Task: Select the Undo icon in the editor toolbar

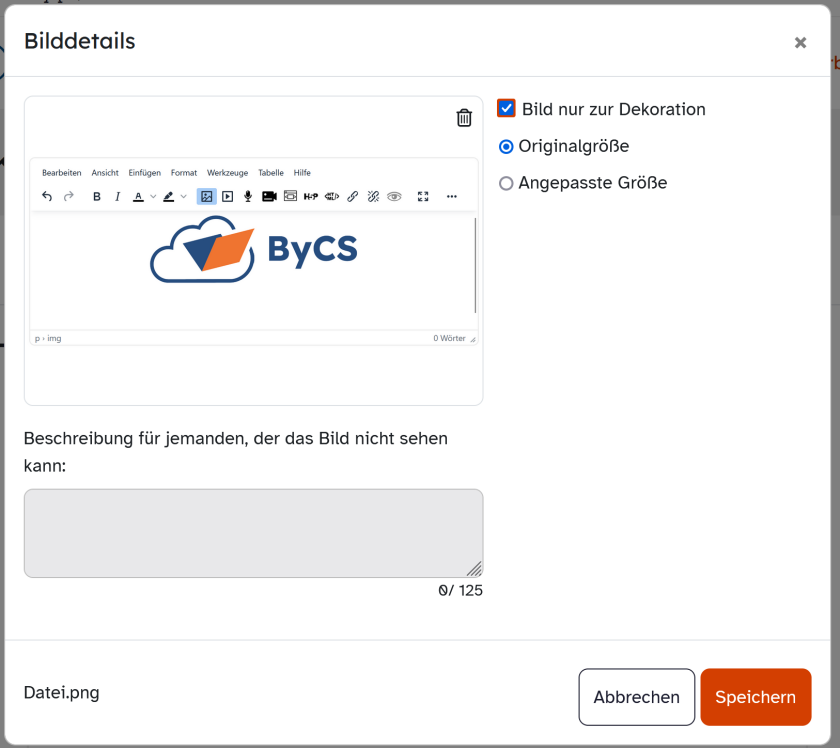Action: pos(46,196)
